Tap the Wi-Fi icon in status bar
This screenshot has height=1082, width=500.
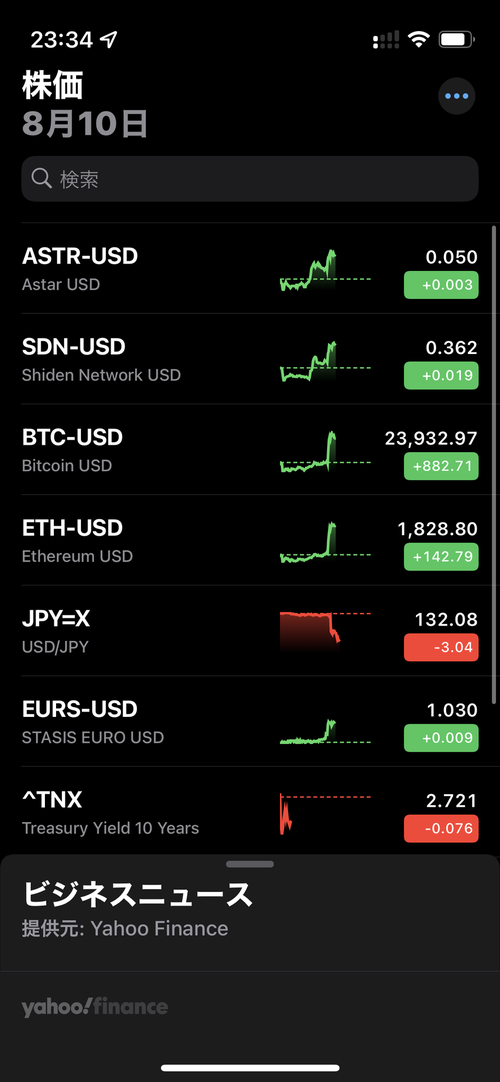click(x=418, y=40)
